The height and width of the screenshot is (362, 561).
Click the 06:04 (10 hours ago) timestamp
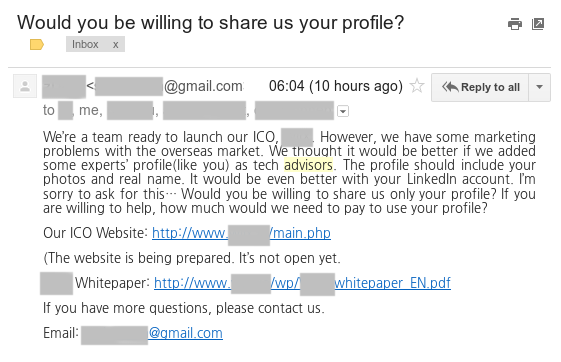[336, 86]
